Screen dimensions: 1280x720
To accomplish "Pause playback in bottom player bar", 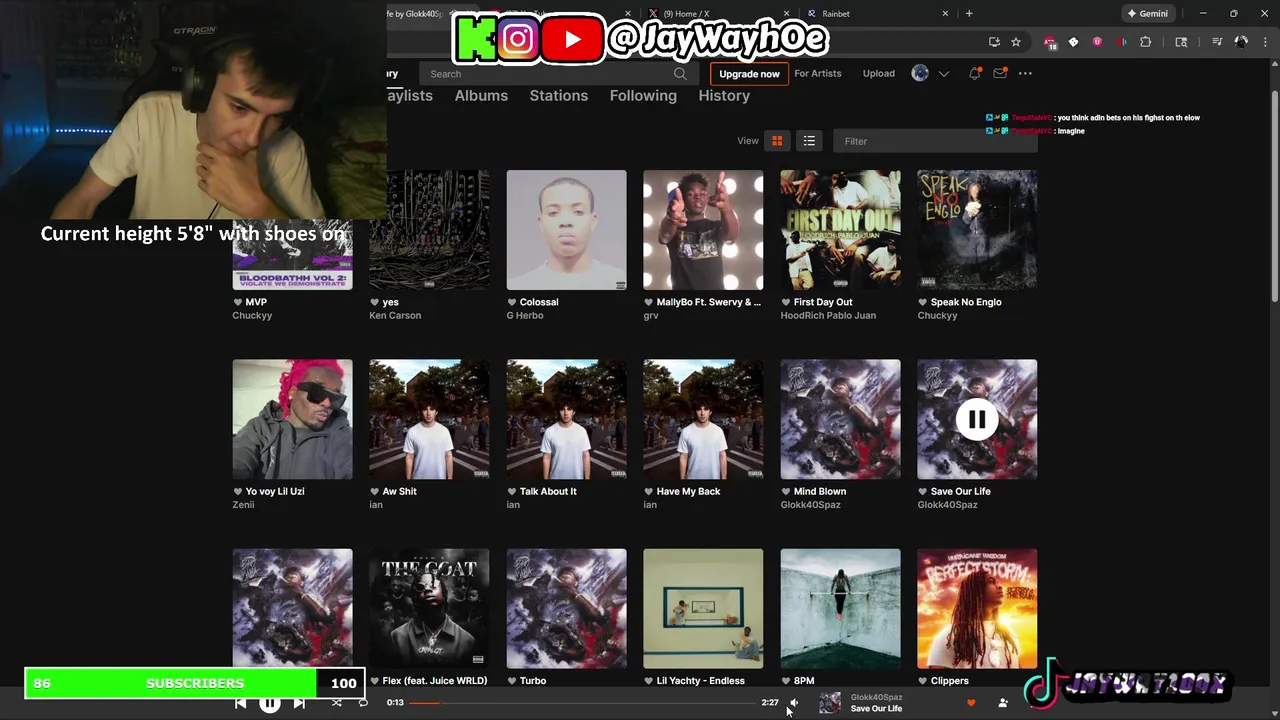I will pyautogui.click(x=270, y=703).
